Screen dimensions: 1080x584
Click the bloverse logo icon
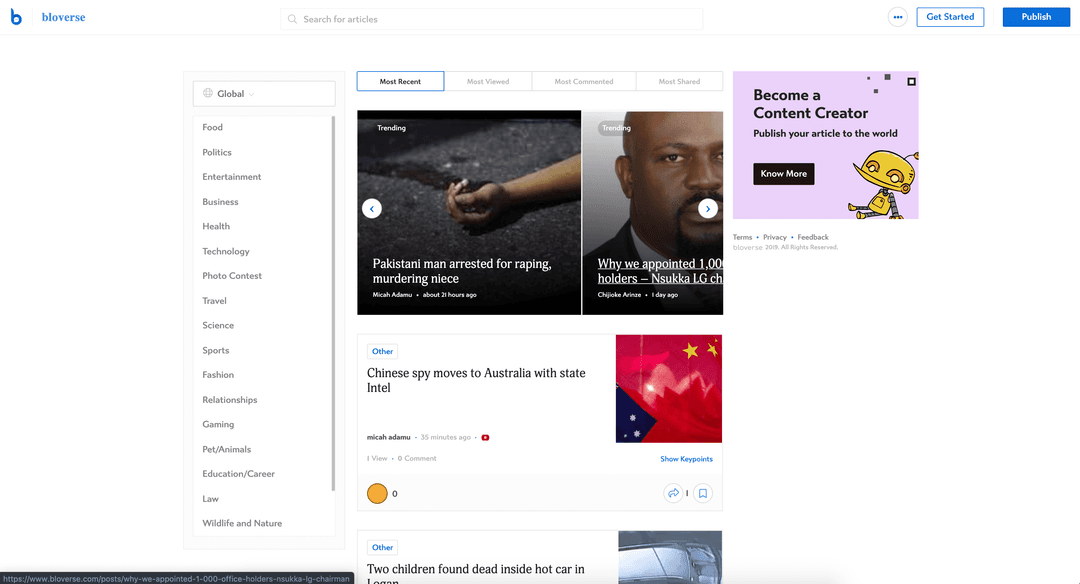pyautogui.click(x=15, y=17)
